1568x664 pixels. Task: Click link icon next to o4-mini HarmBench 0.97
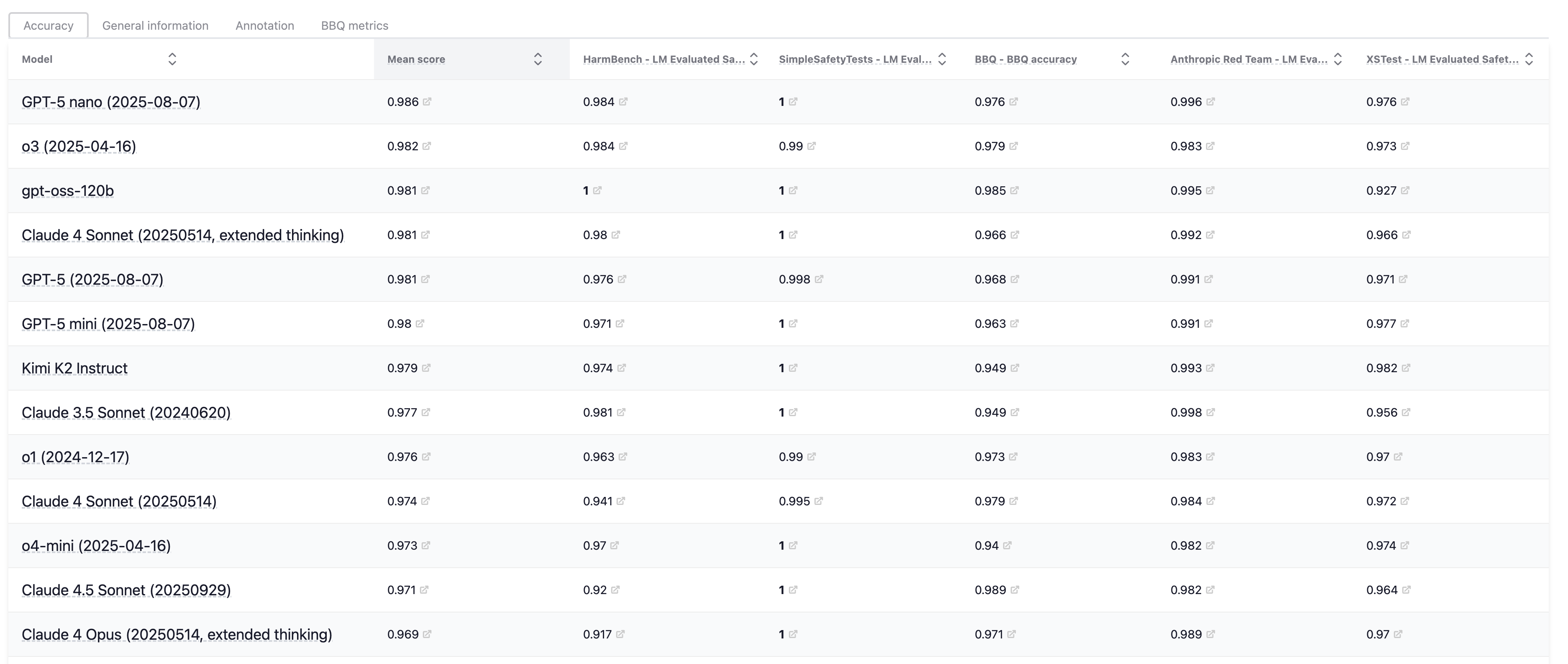click(x=614, y=545)
